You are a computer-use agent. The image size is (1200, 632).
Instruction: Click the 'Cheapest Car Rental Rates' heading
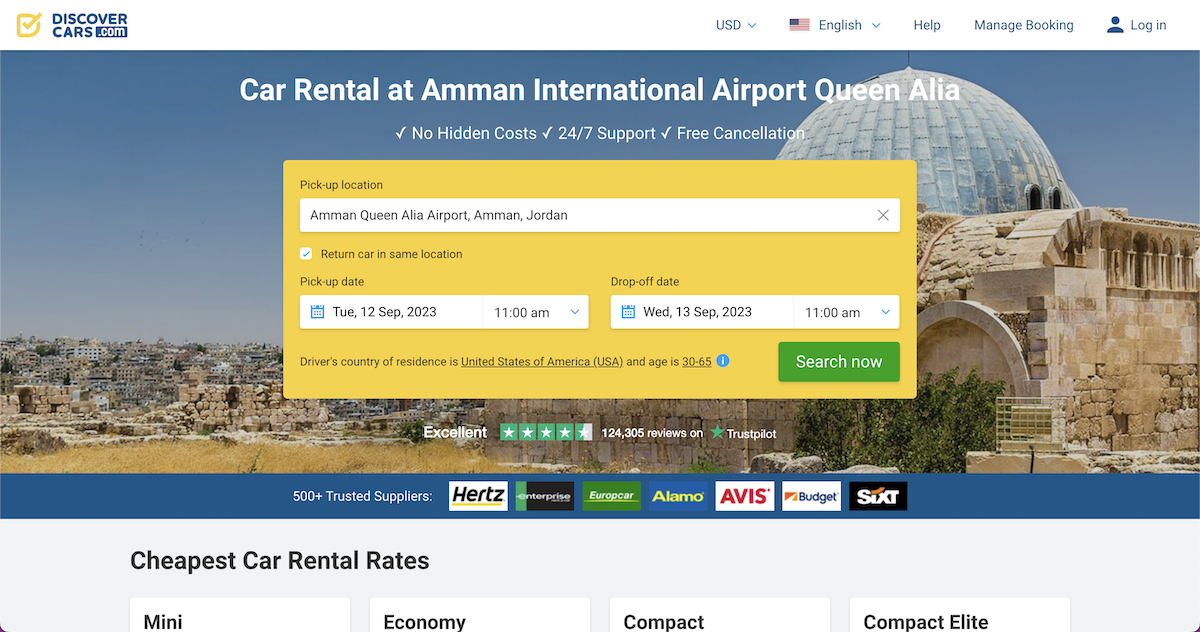coord(280,560)
